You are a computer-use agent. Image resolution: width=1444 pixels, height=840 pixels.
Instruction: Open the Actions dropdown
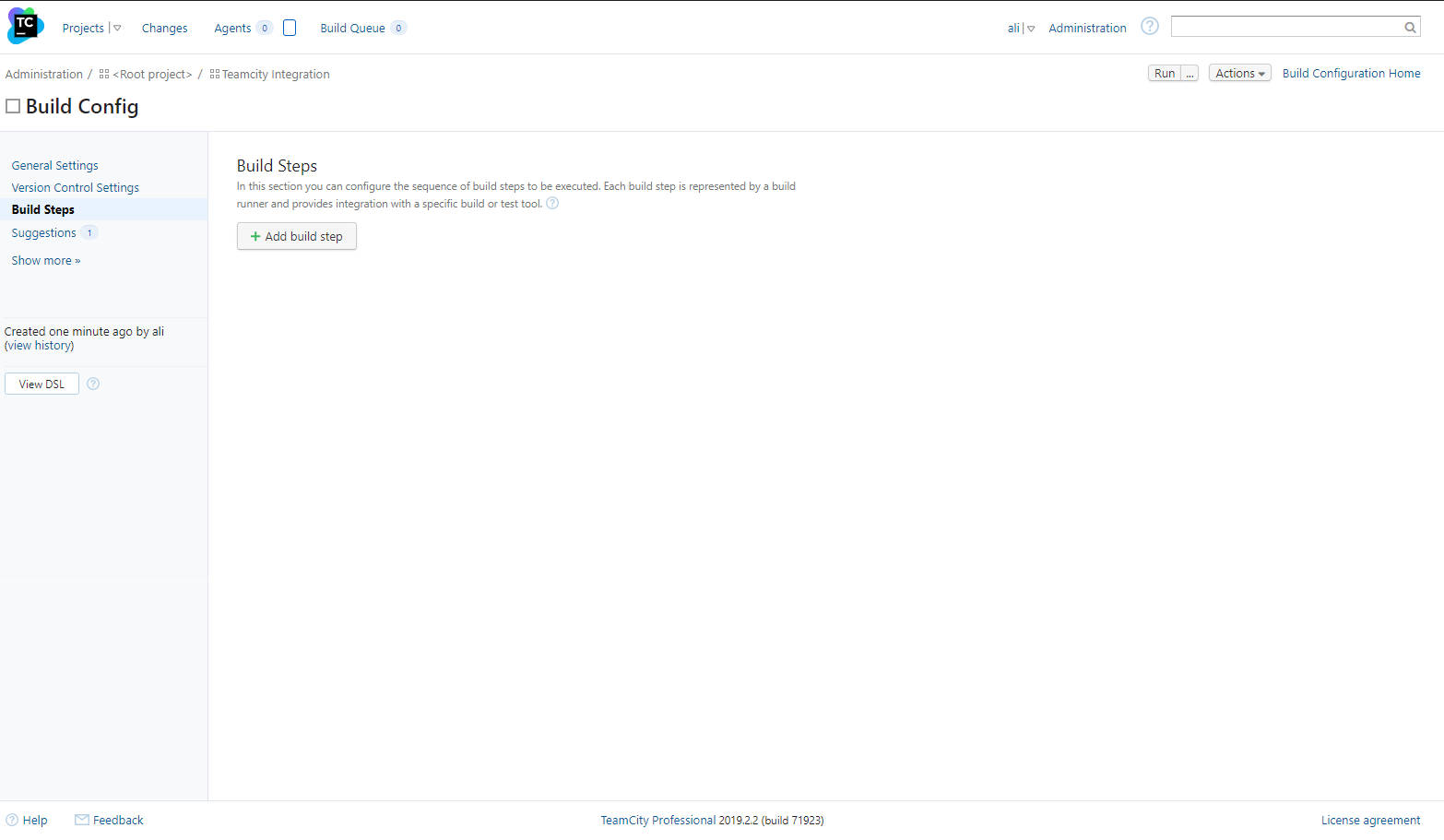1239,72
